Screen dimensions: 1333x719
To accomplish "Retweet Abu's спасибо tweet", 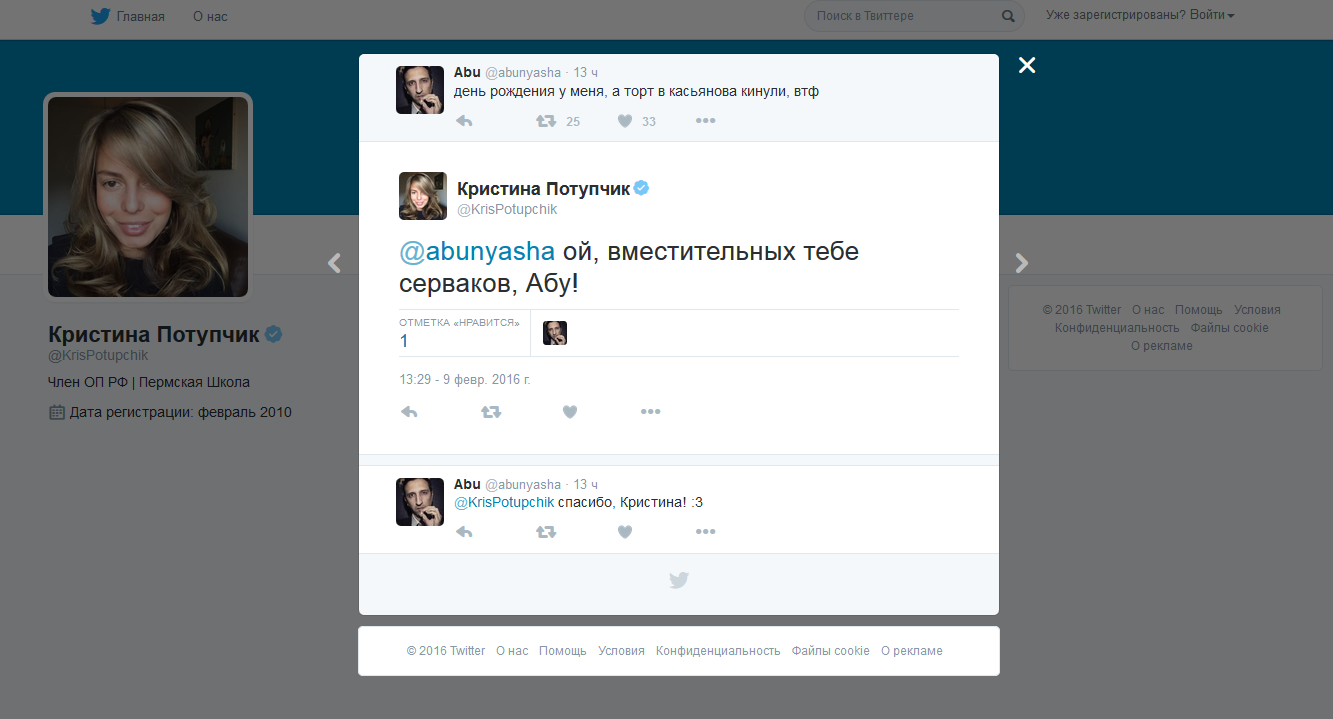I will coord(546,532).
